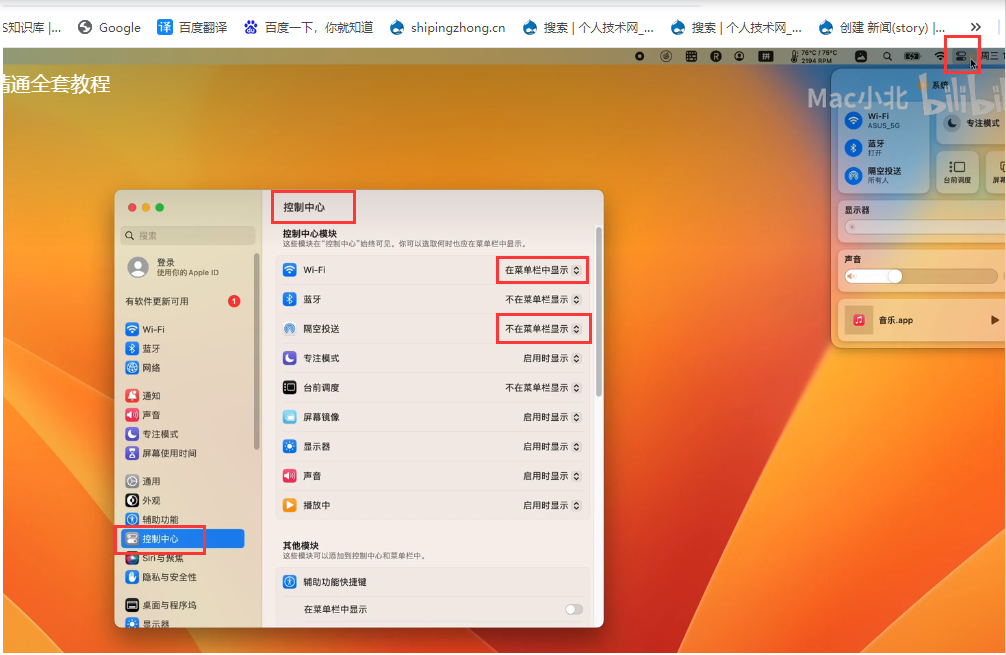Image resolution: width=1006 pixels, height=655 pixels.
Task: Toggle 专注模式 moon in Control Center panel
Action: pos(952,123)
